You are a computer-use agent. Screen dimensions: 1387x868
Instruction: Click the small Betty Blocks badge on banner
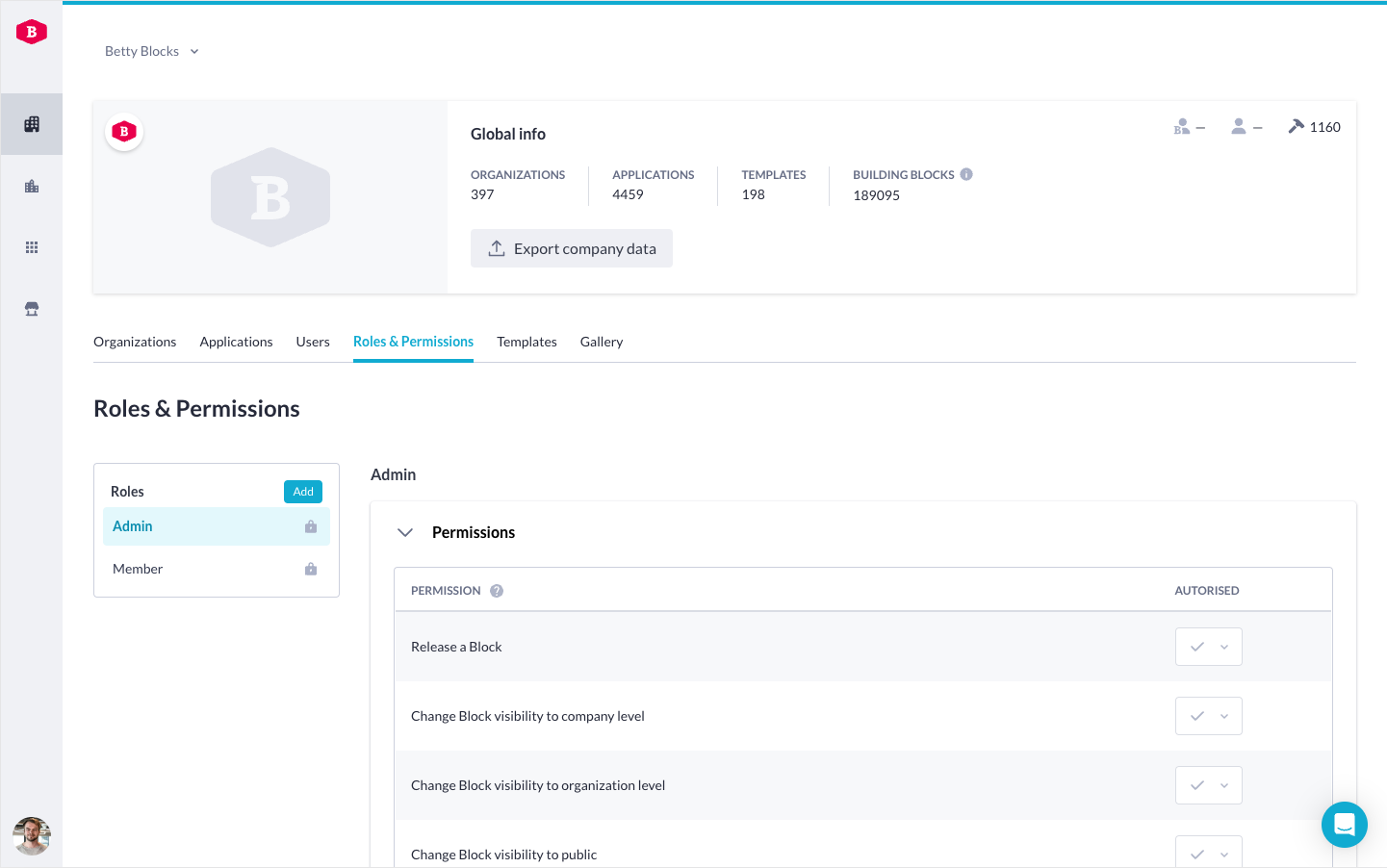click(124, 132)
